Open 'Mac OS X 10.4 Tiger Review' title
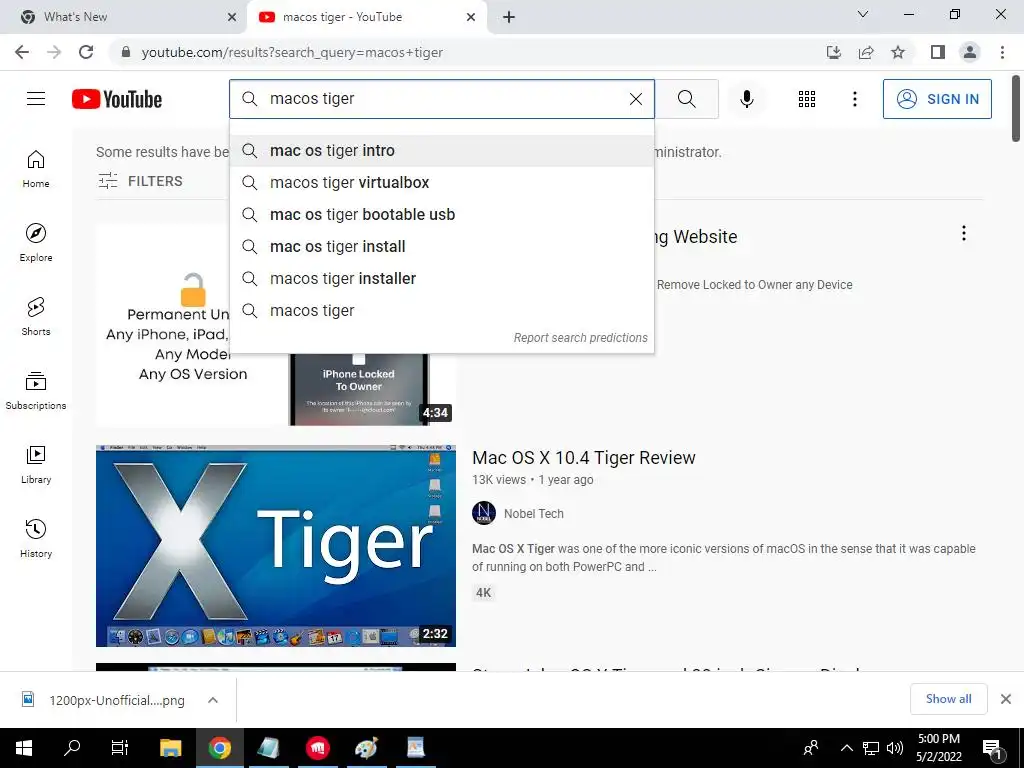Screen dimensions: 1024x768 tap(584, 458)
